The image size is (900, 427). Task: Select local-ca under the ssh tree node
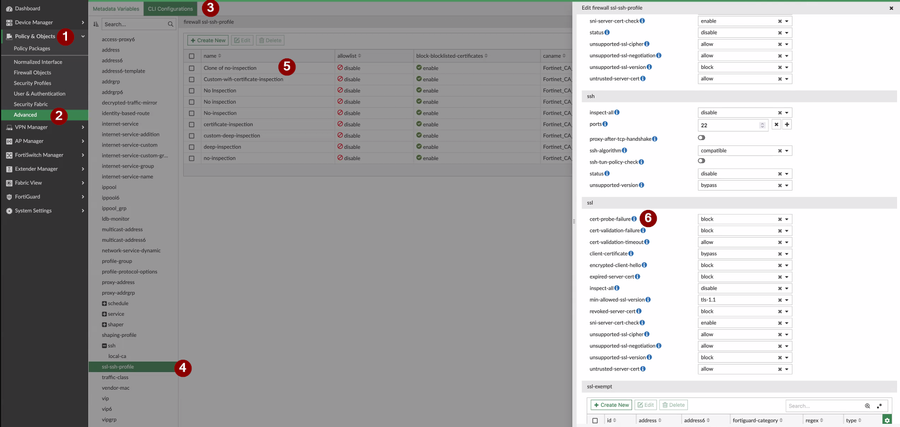coord(117,356)
